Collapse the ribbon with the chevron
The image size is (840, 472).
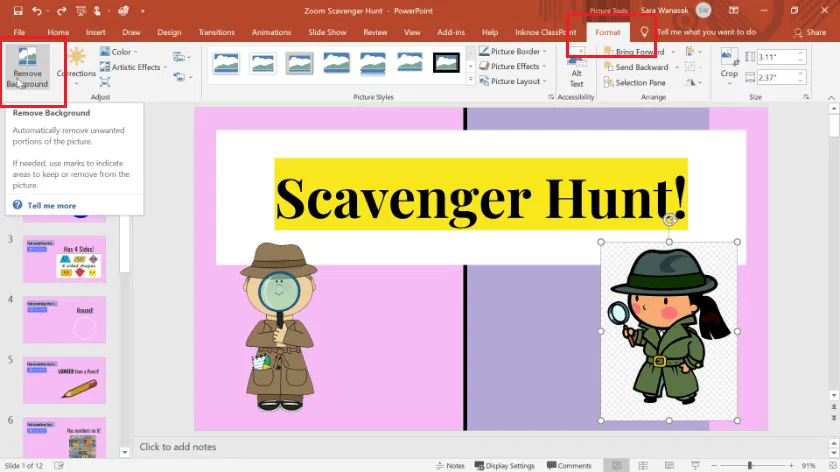[831, 98]
